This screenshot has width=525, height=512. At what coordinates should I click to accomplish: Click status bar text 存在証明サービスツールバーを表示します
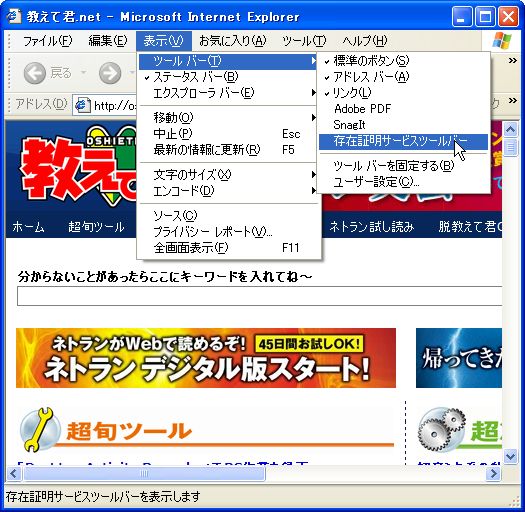103,496
